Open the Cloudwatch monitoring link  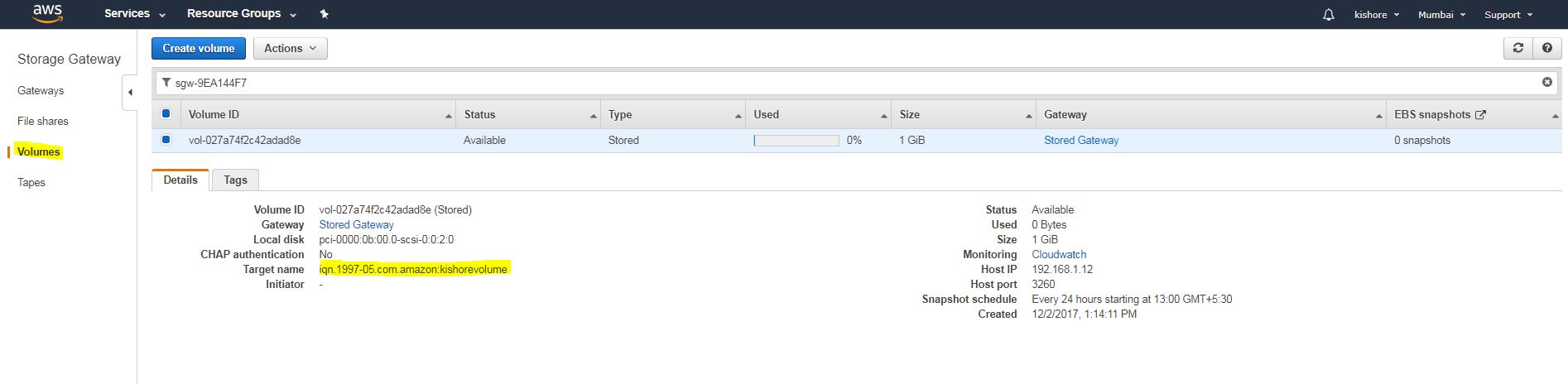pyautogui.click(x=1059, y=254)
